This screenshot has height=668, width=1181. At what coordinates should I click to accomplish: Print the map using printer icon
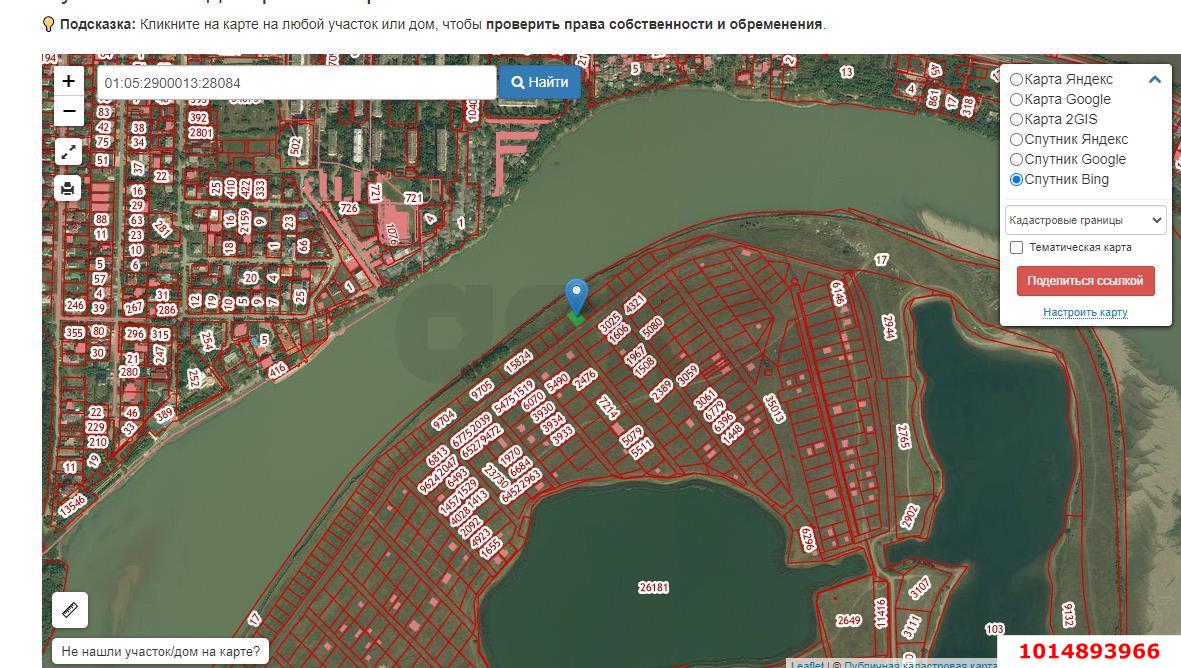[x=68, y=188]
